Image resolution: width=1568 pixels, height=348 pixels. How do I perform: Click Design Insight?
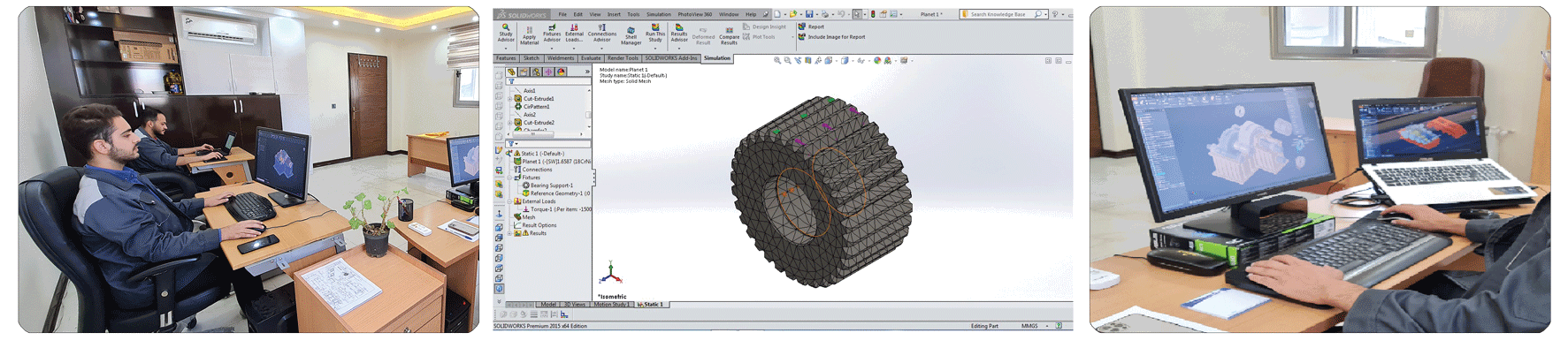(764, 26)
